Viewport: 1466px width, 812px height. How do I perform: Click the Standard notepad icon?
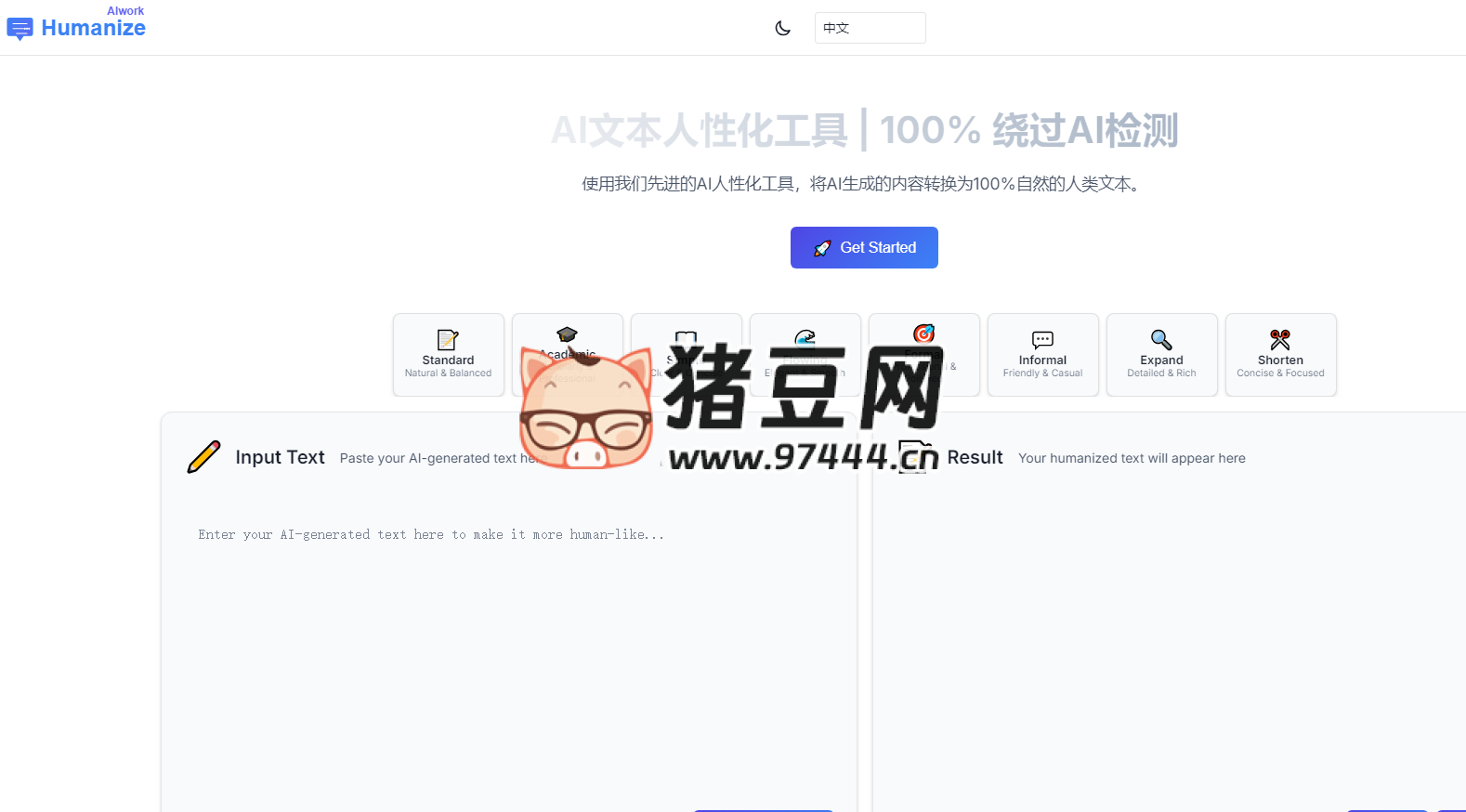448,340
